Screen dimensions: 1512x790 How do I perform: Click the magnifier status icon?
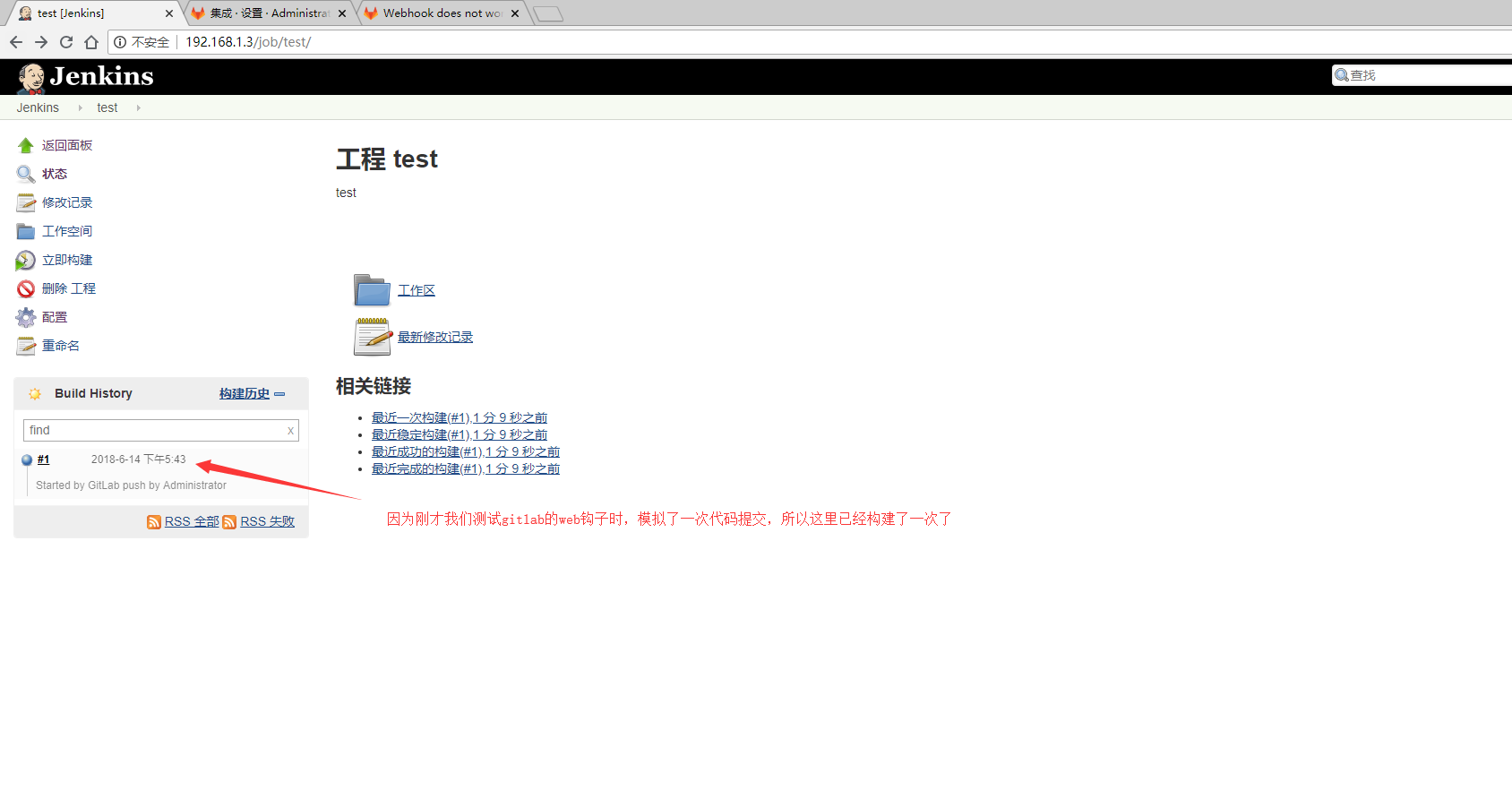(x=25, y=174)
